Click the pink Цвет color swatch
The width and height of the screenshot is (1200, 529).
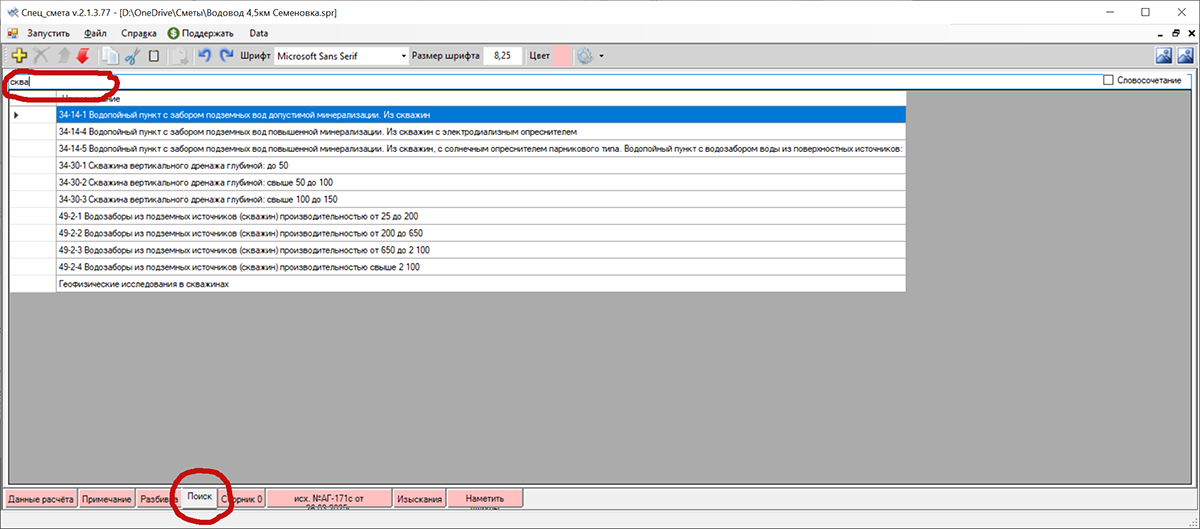(x=561, y=56)
